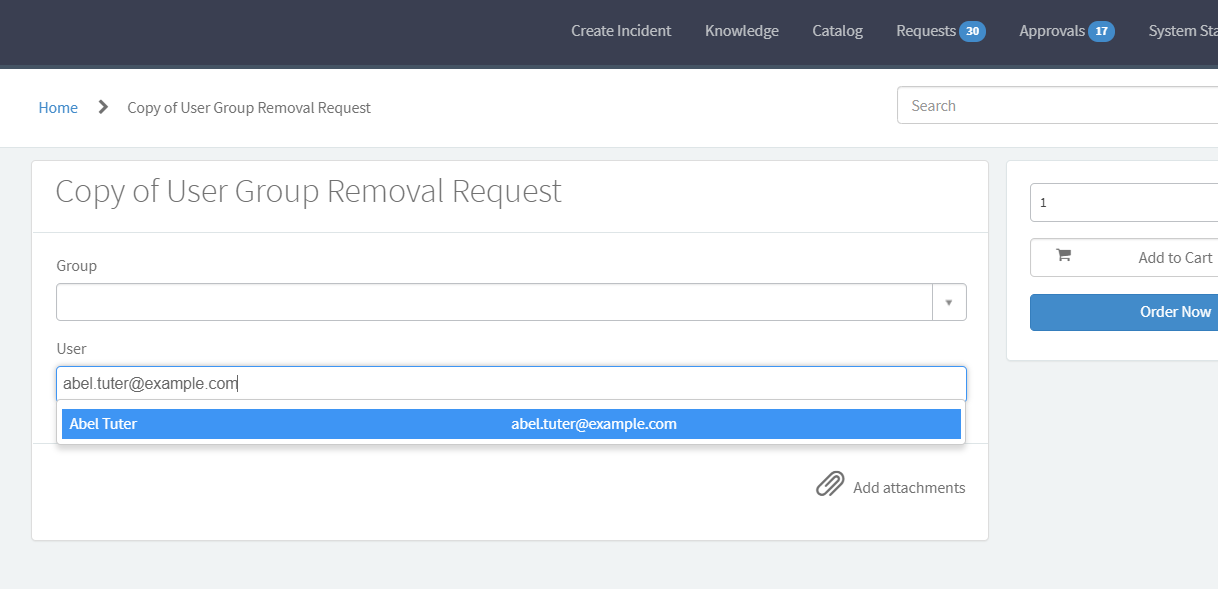Screen dimensions: 1218x589
Task: Focus the Search input field
Action: (x=1057, y=106)
